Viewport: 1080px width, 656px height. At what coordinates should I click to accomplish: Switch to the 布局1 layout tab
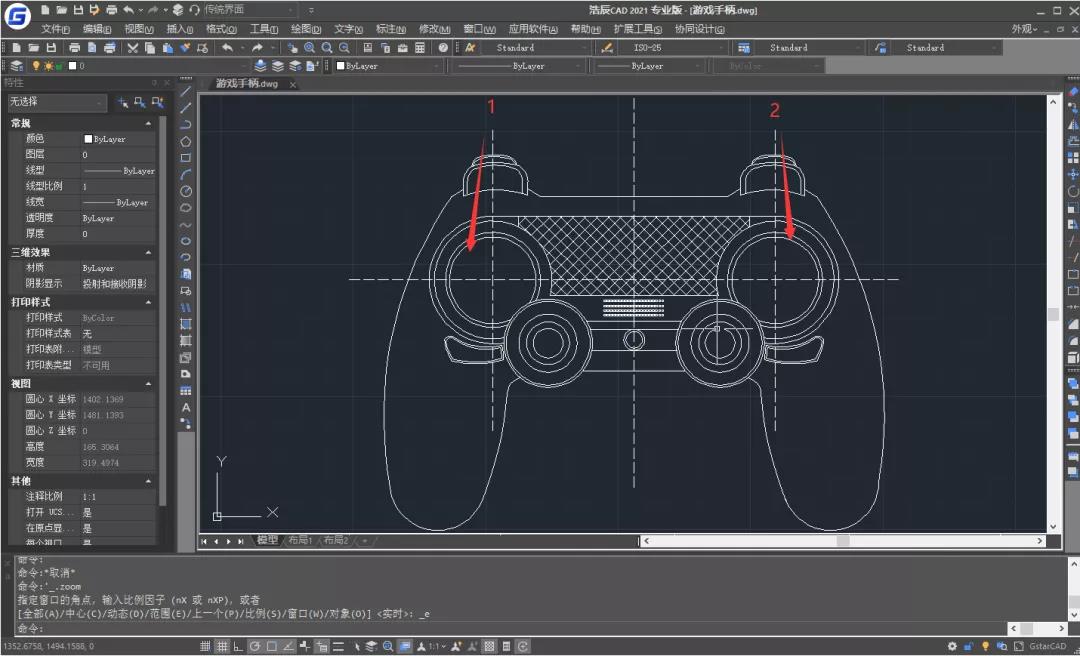pos(299,540)
